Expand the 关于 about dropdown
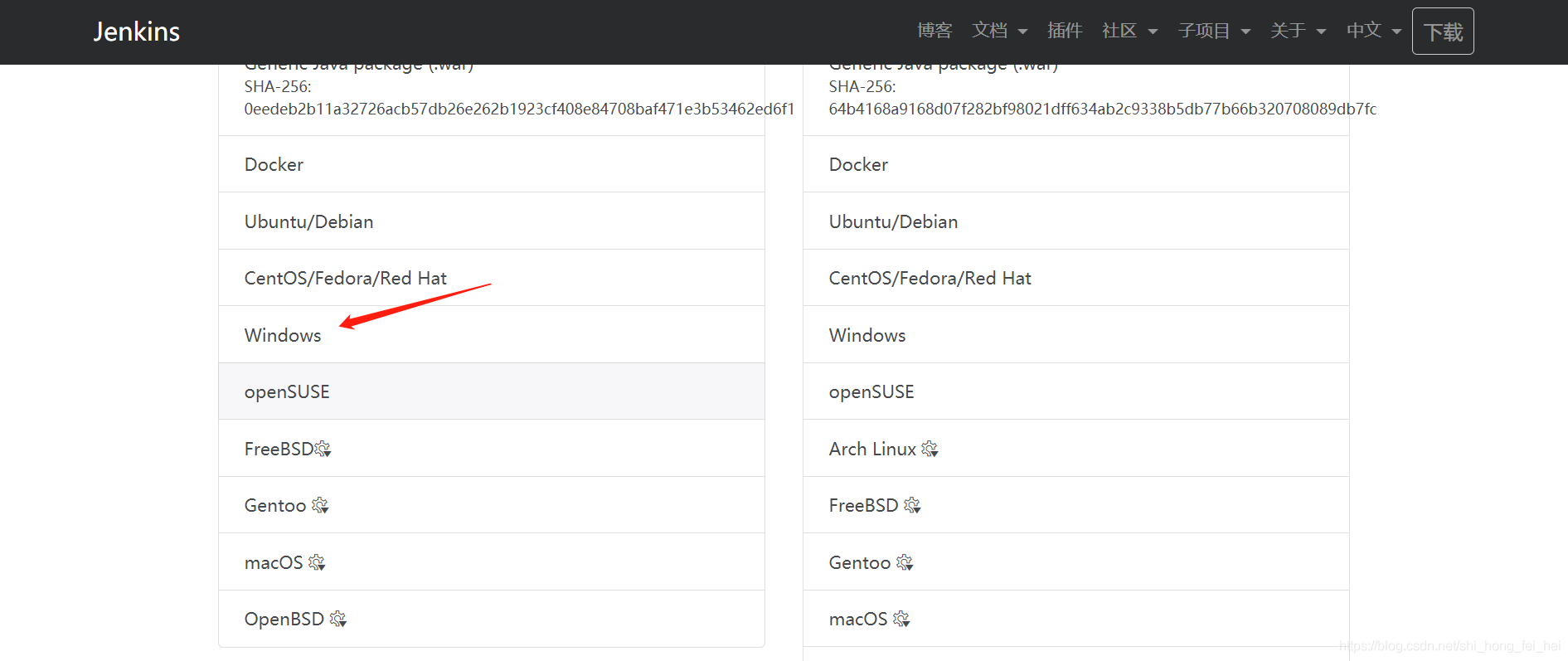 click(x=1298, y=31)
